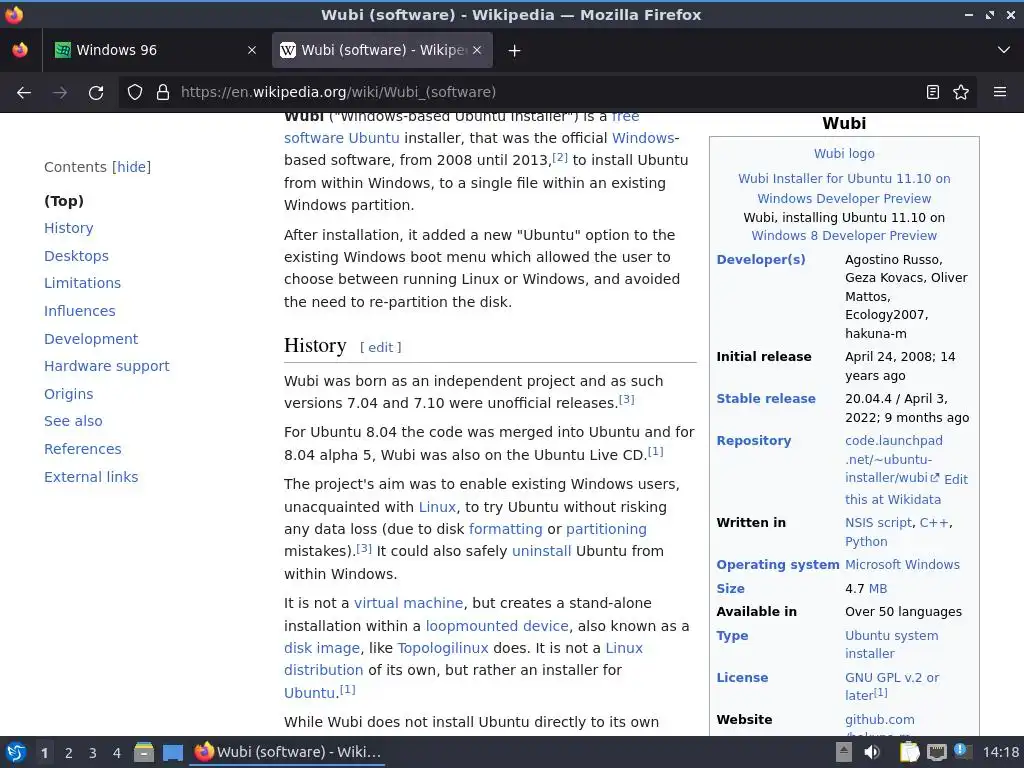Open References section from contents
The width and height of the screenshot is (1024, 768).
pos(82,449)
